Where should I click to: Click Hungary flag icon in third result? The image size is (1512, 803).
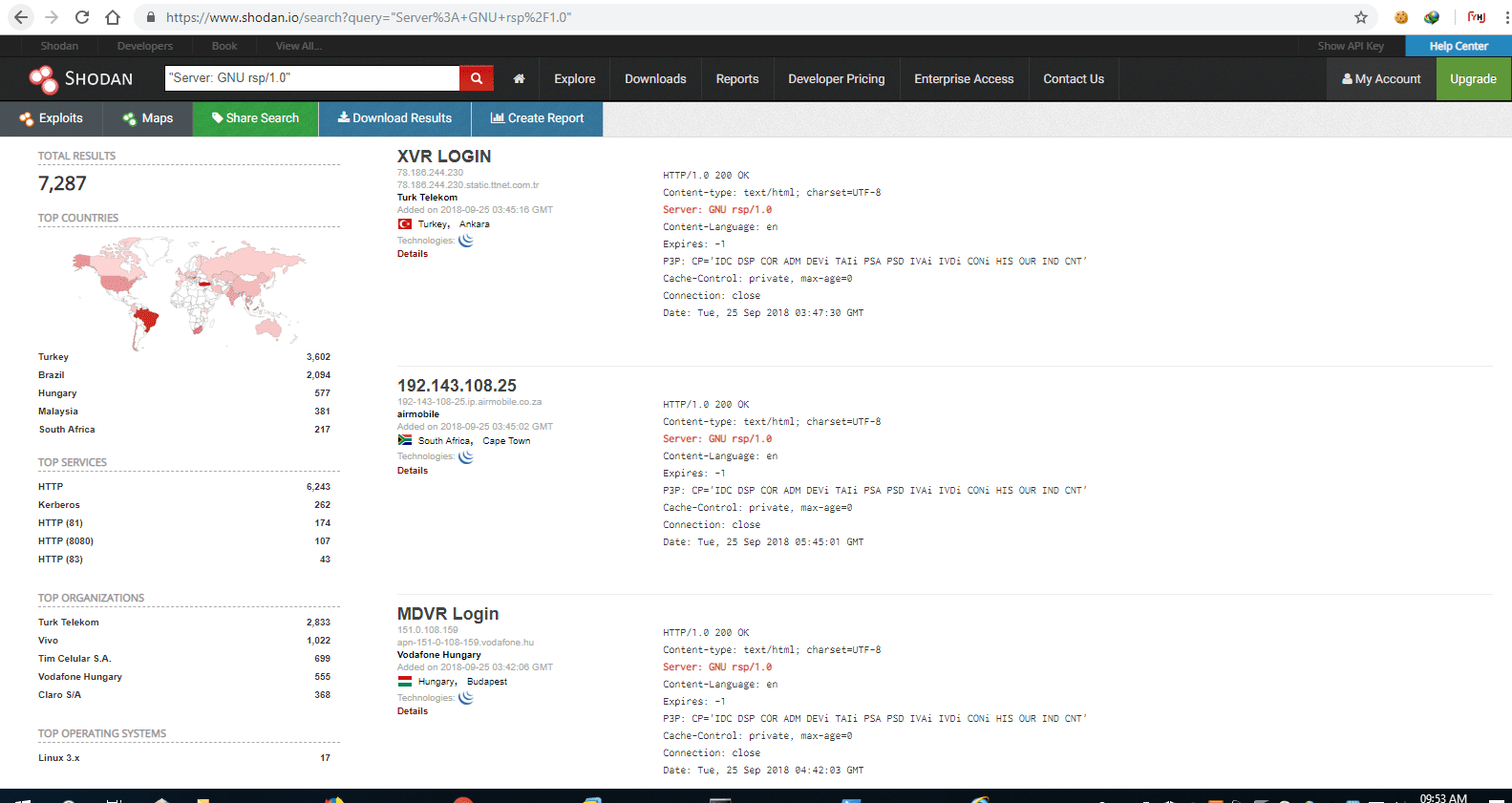[x=405, y=682]
